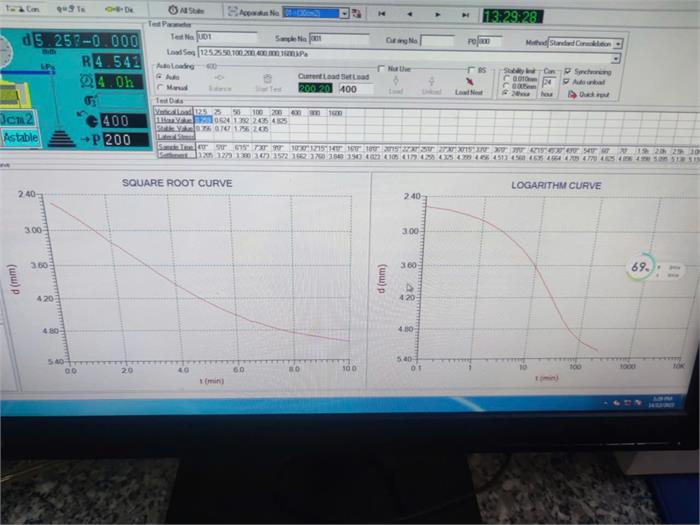This screenshot has height=525, width=700.
Task: Go to next apparatus arrow
Action: (439, 15)
